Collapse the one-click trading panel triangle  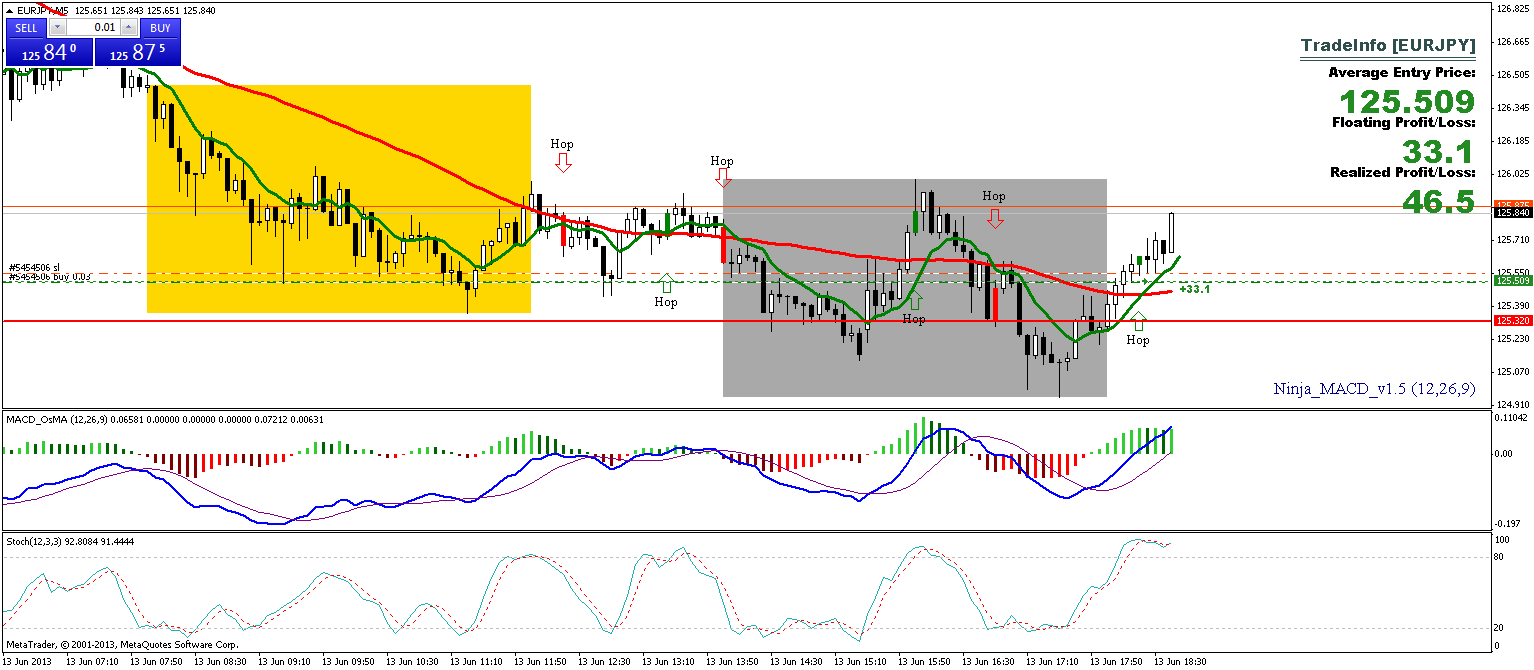pyautogui.click(x=10, y=10)
